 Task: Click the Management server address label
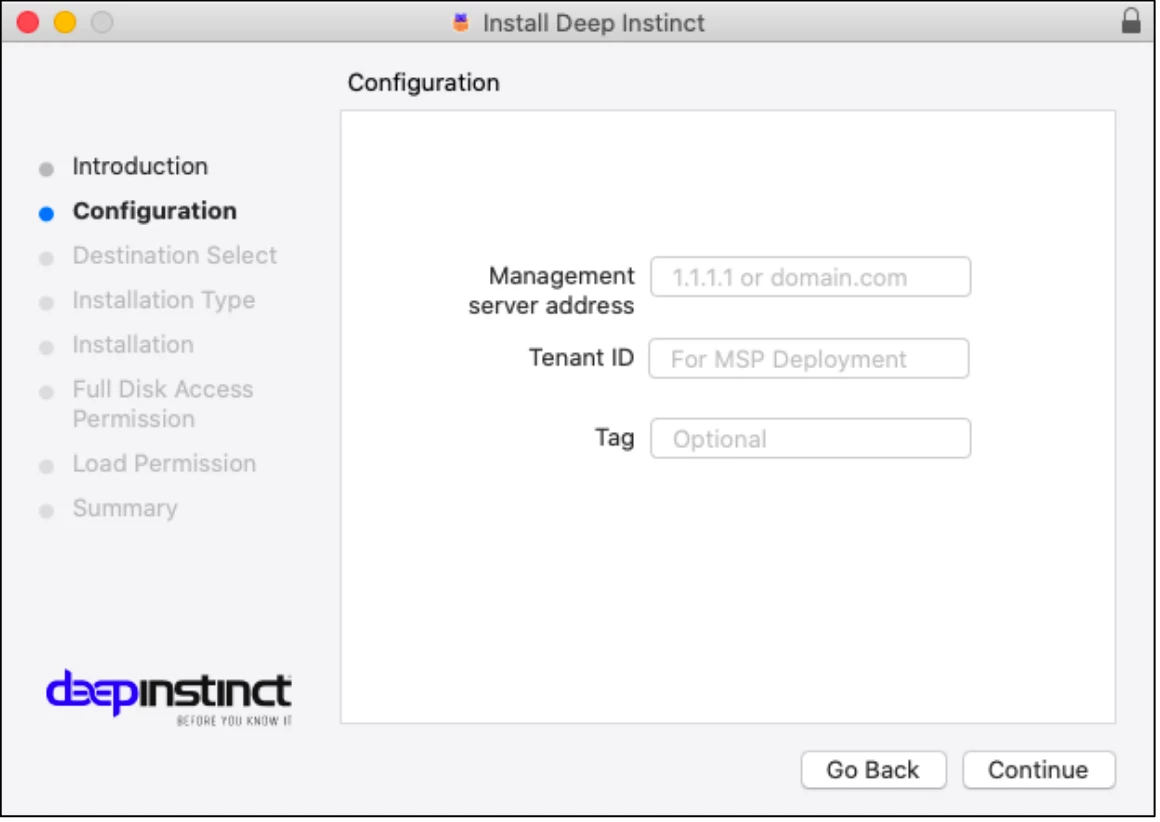point(553,291)
